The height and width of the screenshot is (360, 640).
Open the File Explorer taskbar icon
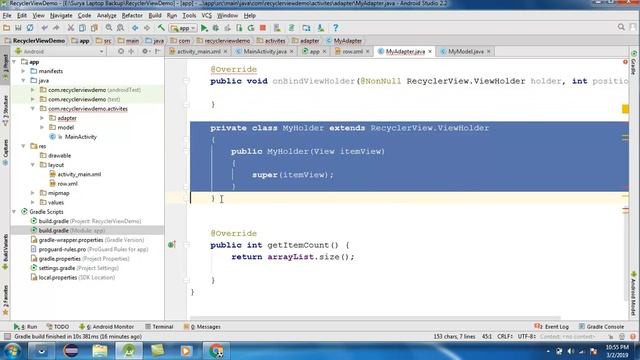pos(100,351)
